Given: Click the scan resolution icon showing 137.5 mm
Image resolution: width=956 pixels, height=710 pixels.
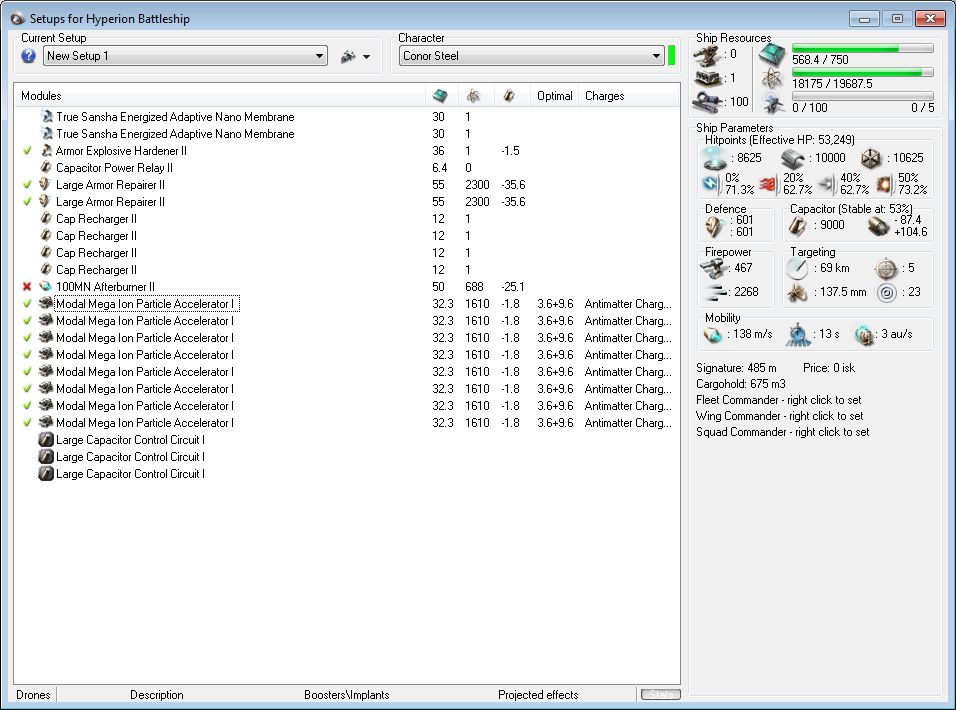Looking at the screenshot, I should pyautogui.click(x=797, y=293).
